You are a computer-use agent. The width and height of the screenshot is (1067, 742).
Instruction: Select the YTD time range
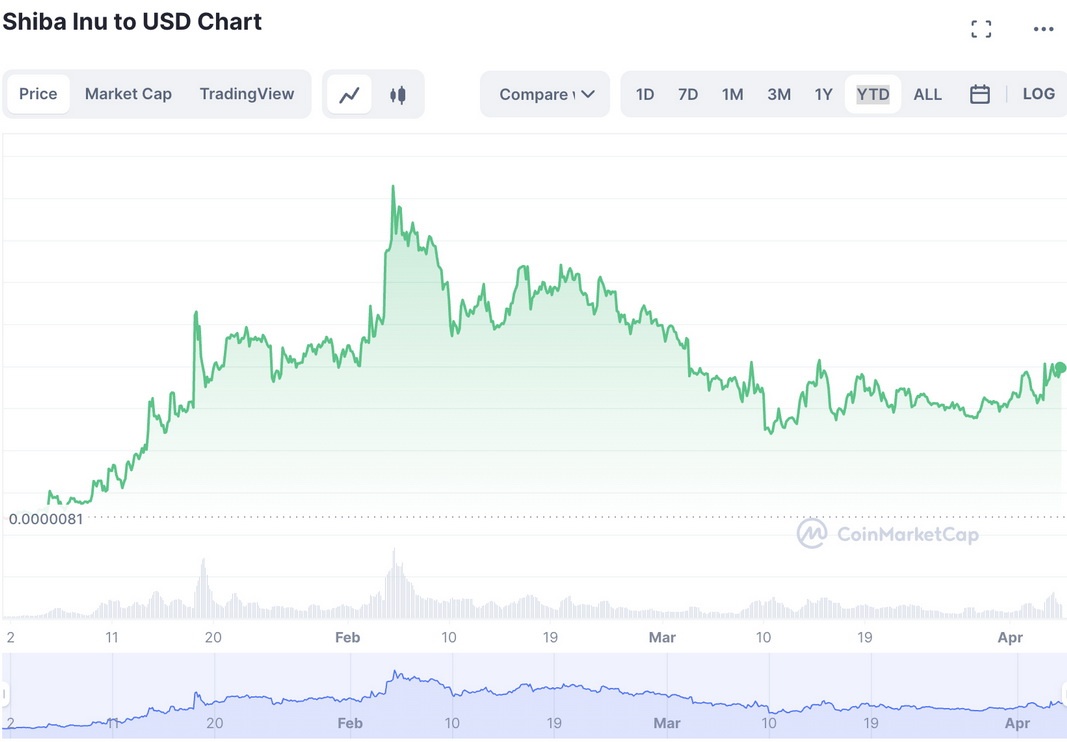tap(873, 94)
